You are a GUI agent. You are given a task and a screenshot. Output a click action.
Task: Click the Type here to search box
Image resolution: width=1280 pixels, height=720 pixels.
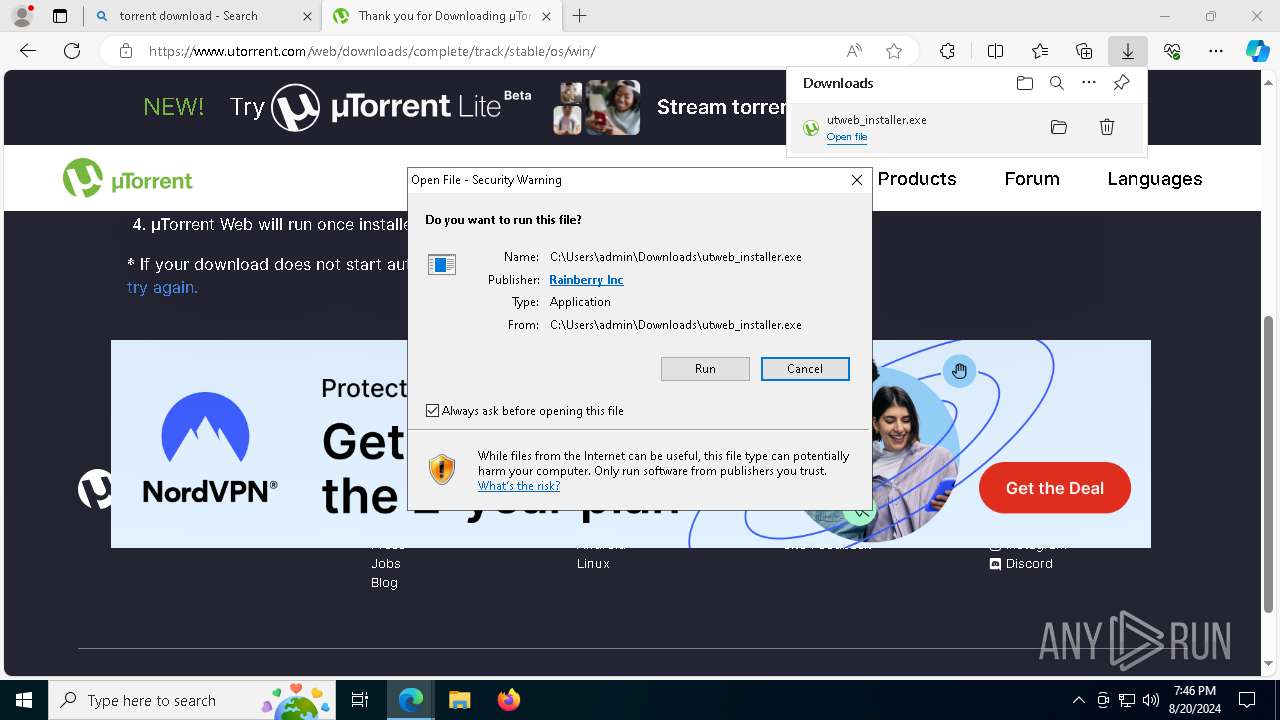pyautogui.click(x=193, y=700)
